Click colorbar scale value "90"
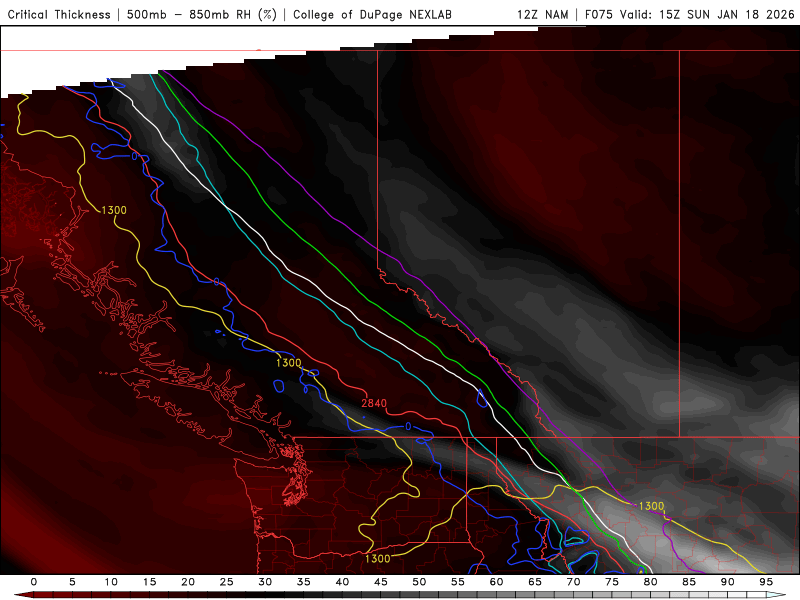Image resolution: width=800 pixels, height=600 pixels. click(727, 582)
